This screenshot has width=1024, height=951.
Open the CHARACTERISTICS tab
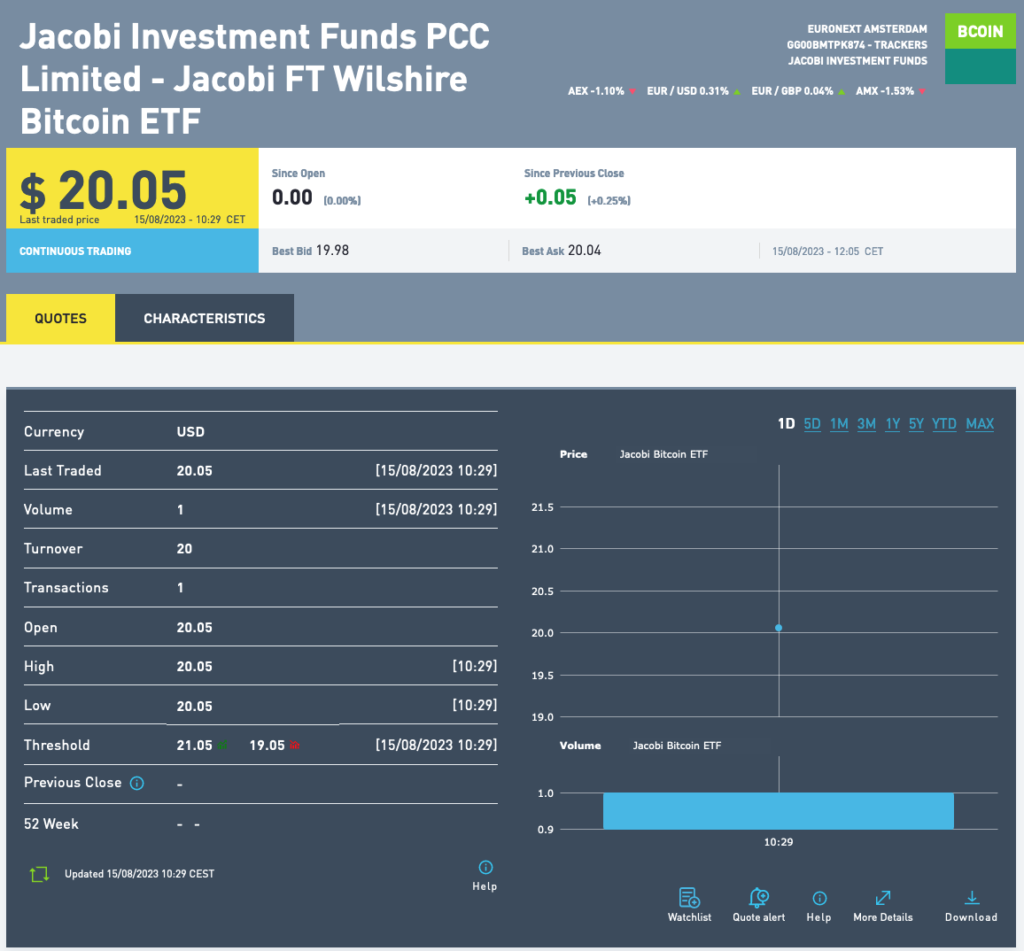204,318
